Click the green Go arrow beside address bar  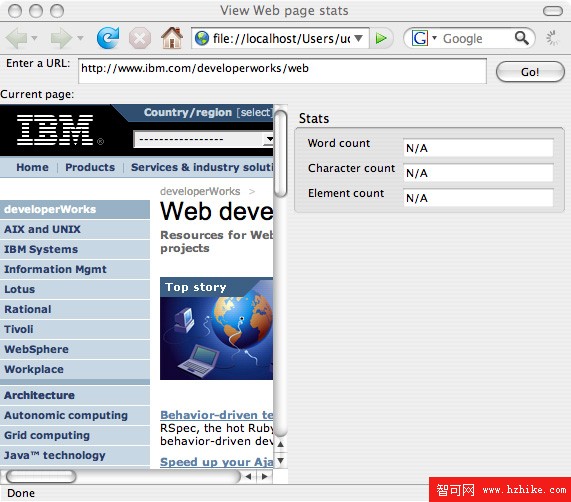[x=381, y=38]
